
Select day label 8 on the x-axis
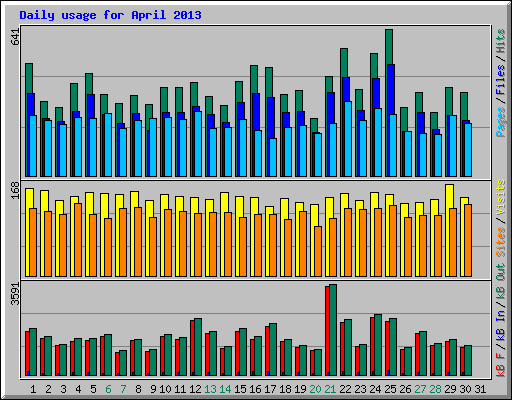pyautogui.click(x=138, y=389)
